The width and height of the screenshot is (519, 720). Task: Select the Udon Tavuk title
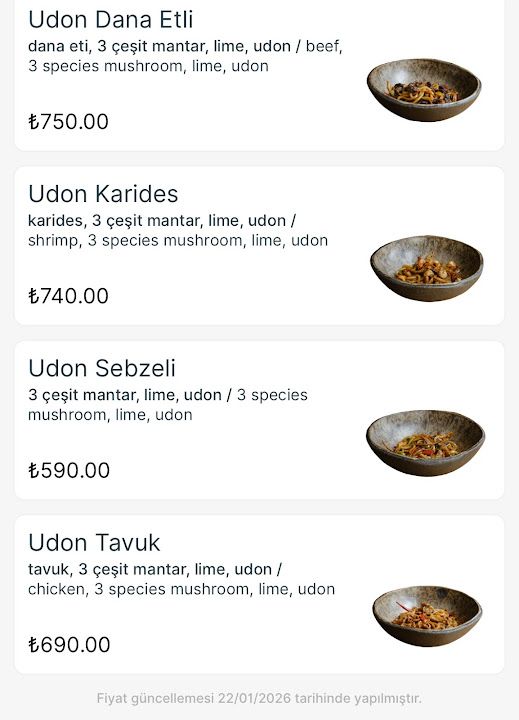coord(94,543)
